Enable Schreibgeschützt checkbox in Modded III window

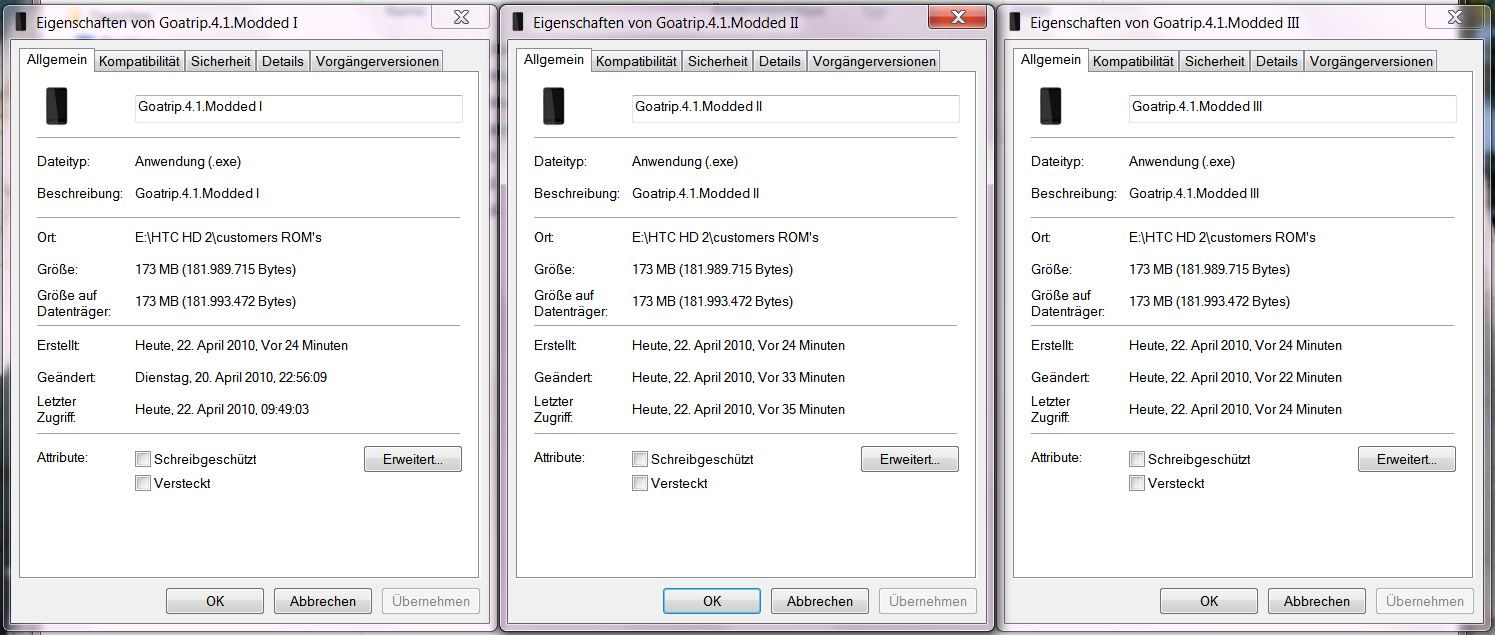point(1137,459)
